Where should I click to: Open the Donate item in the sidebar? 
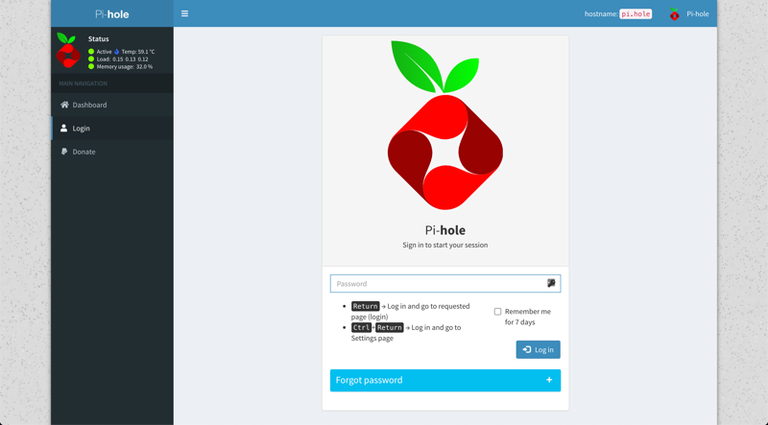(84, 152)
